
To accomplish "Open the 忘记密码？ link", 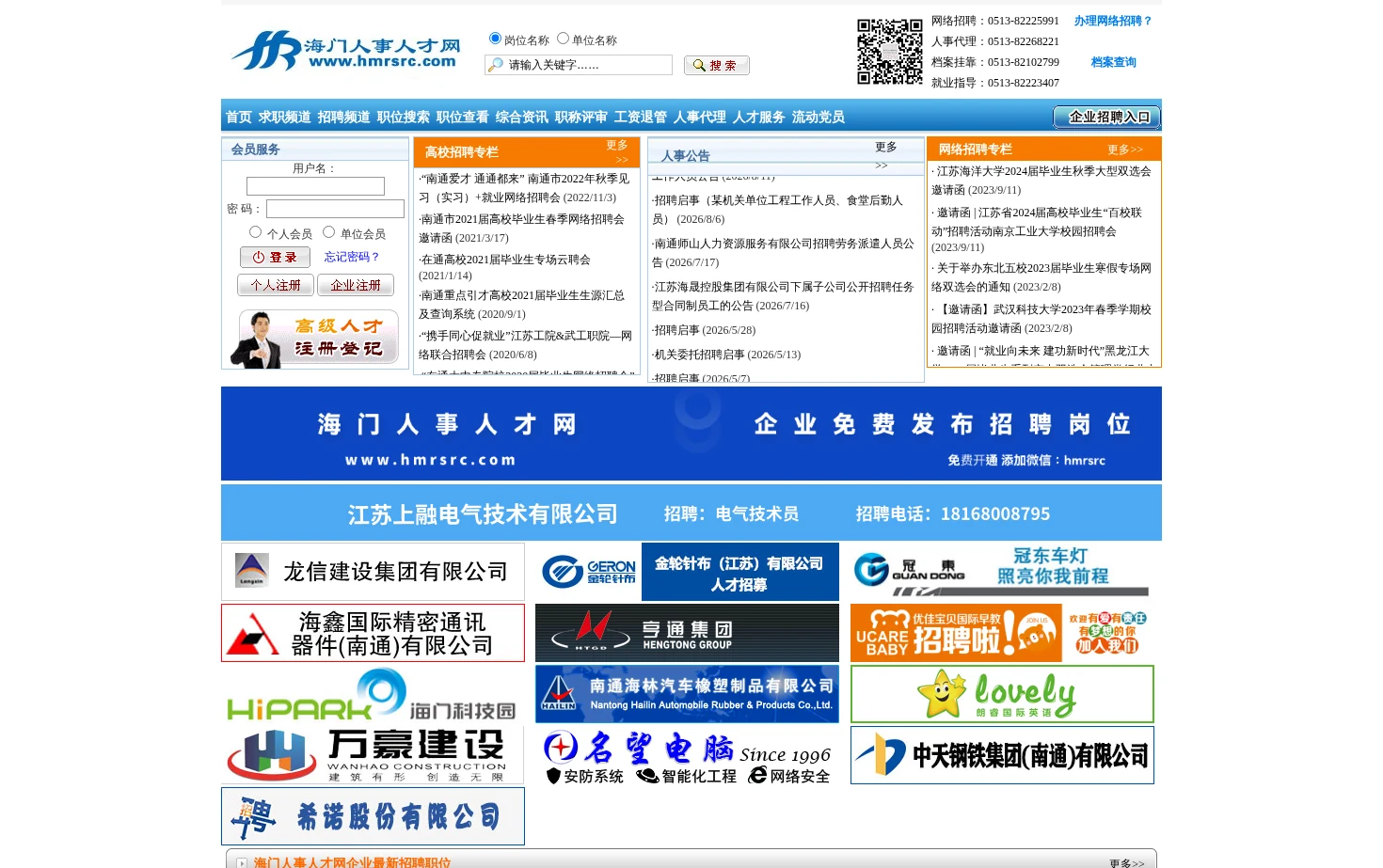I will click(352, 257).
